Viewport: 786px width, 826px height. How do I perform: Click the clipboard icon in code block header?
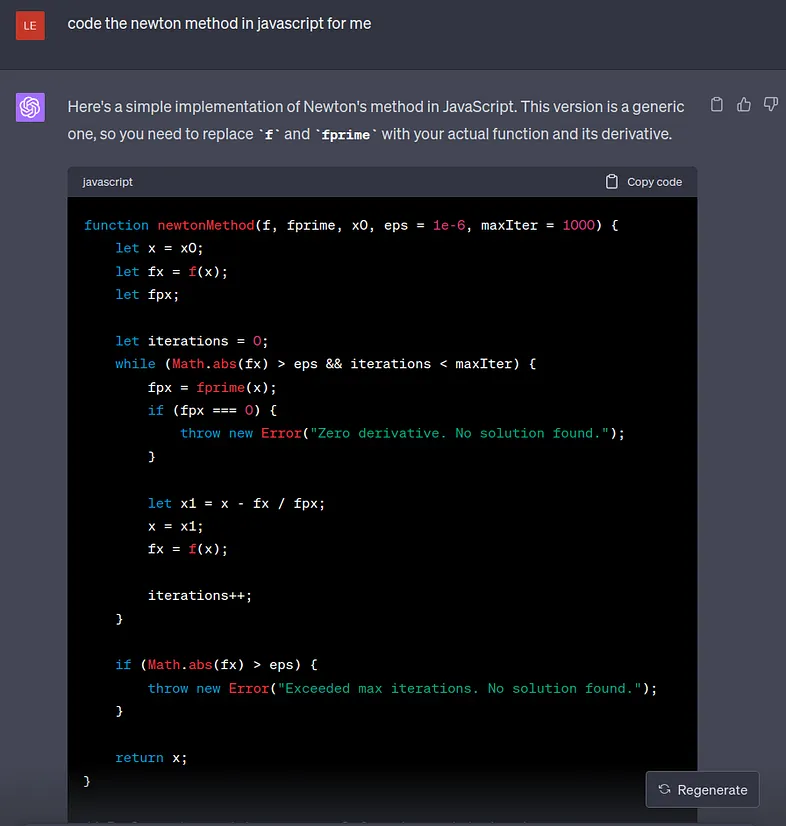pos(612,182)
